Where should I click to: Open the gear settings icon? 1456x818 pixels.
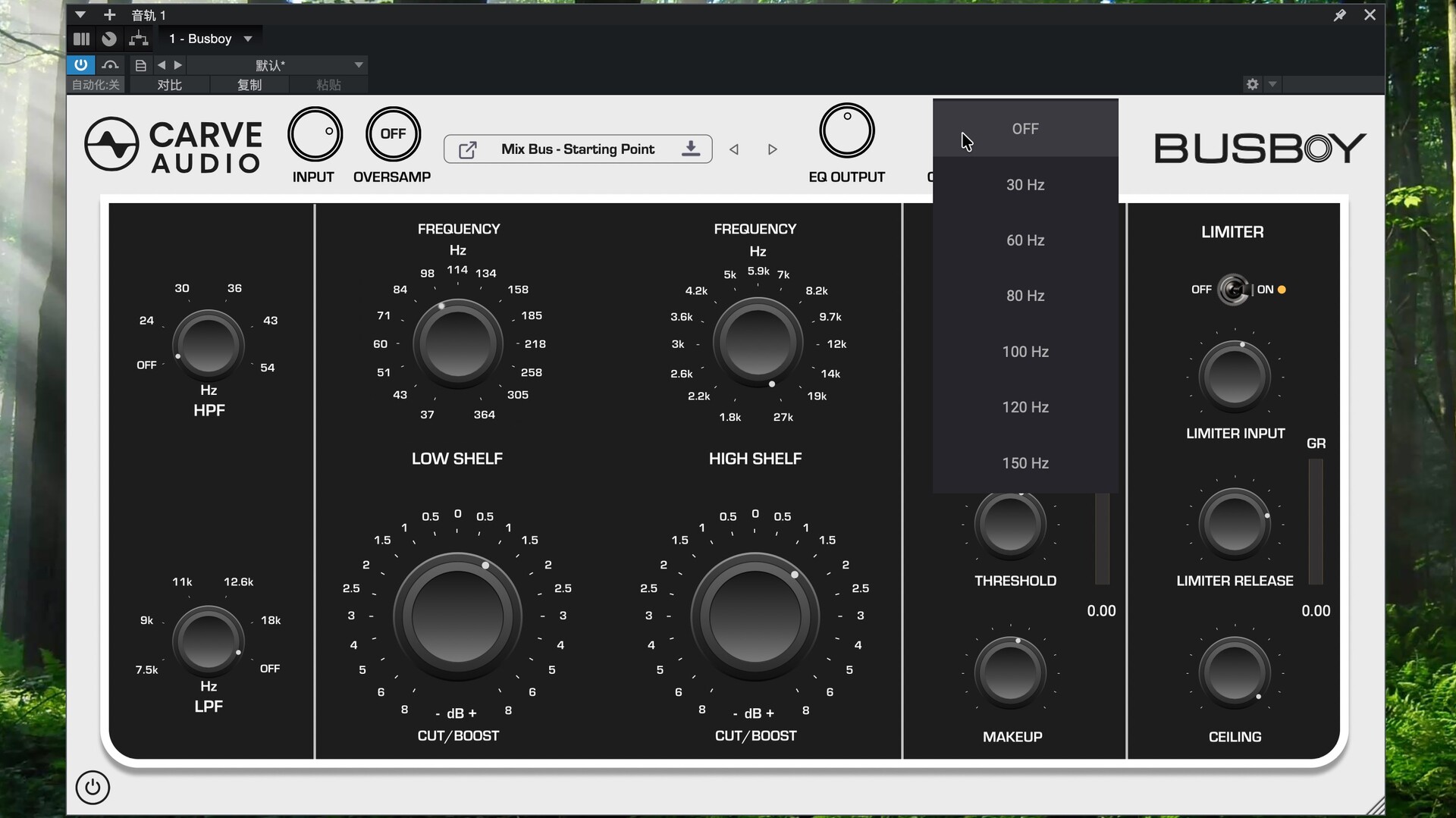click(1252, 84)
